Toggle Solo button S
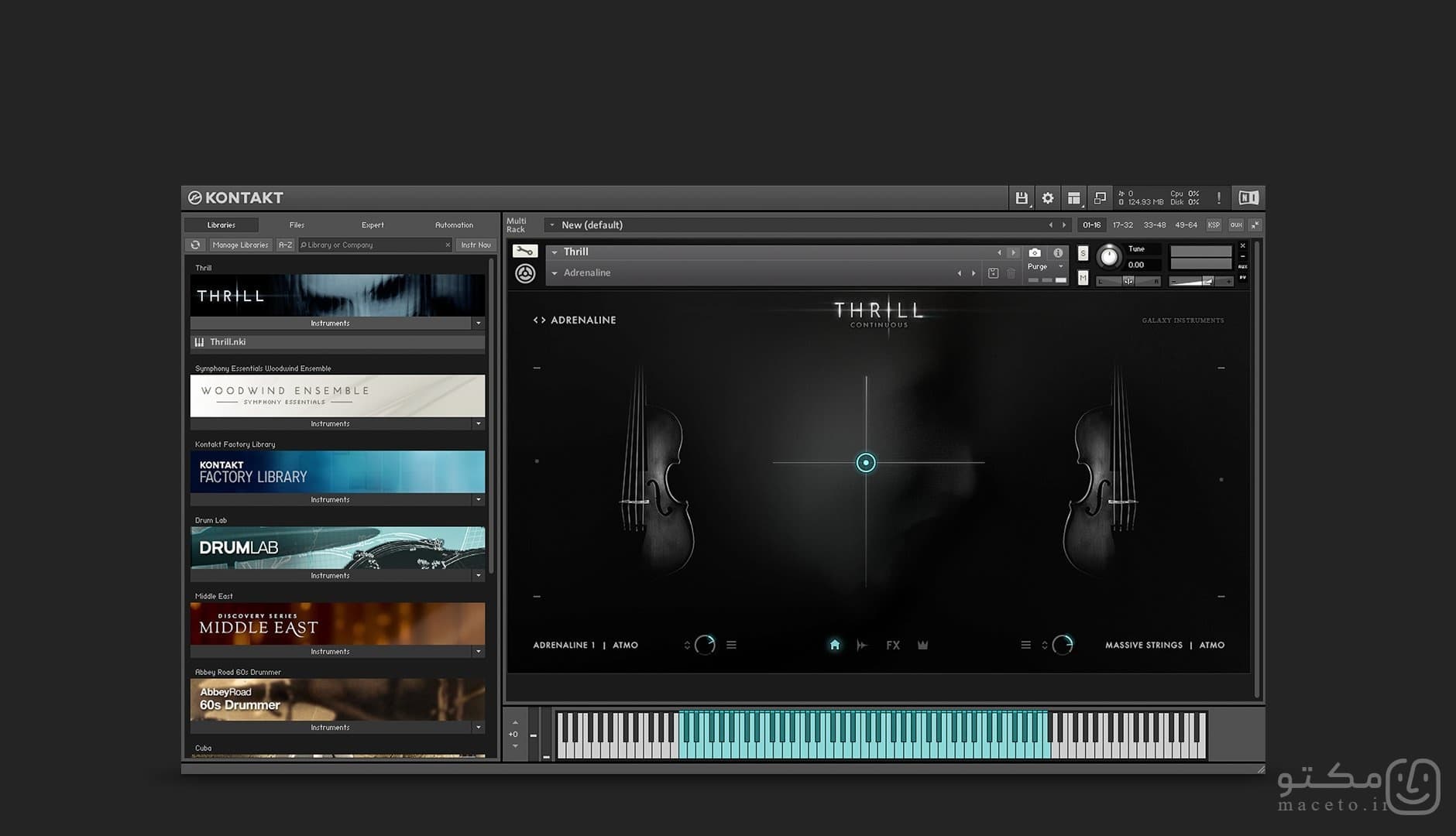 pyautogui.click(x=1083, y=253)
